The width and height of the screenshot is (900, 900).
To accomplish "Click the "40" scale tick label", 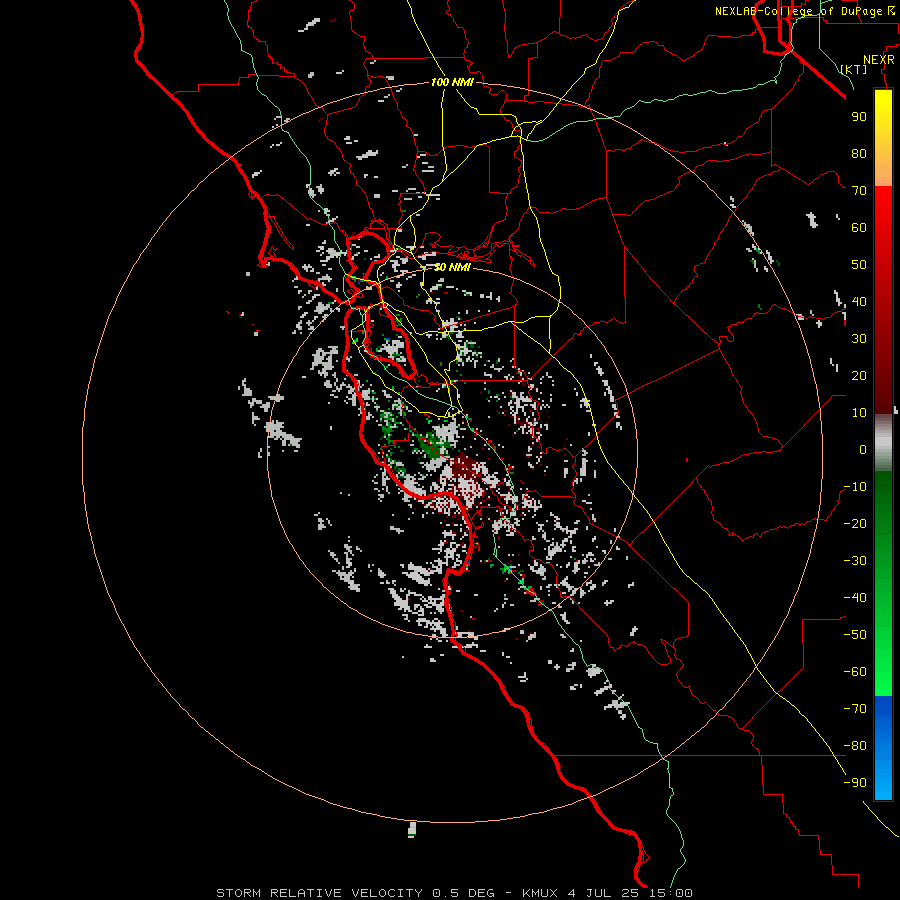I will pos(859,301).
